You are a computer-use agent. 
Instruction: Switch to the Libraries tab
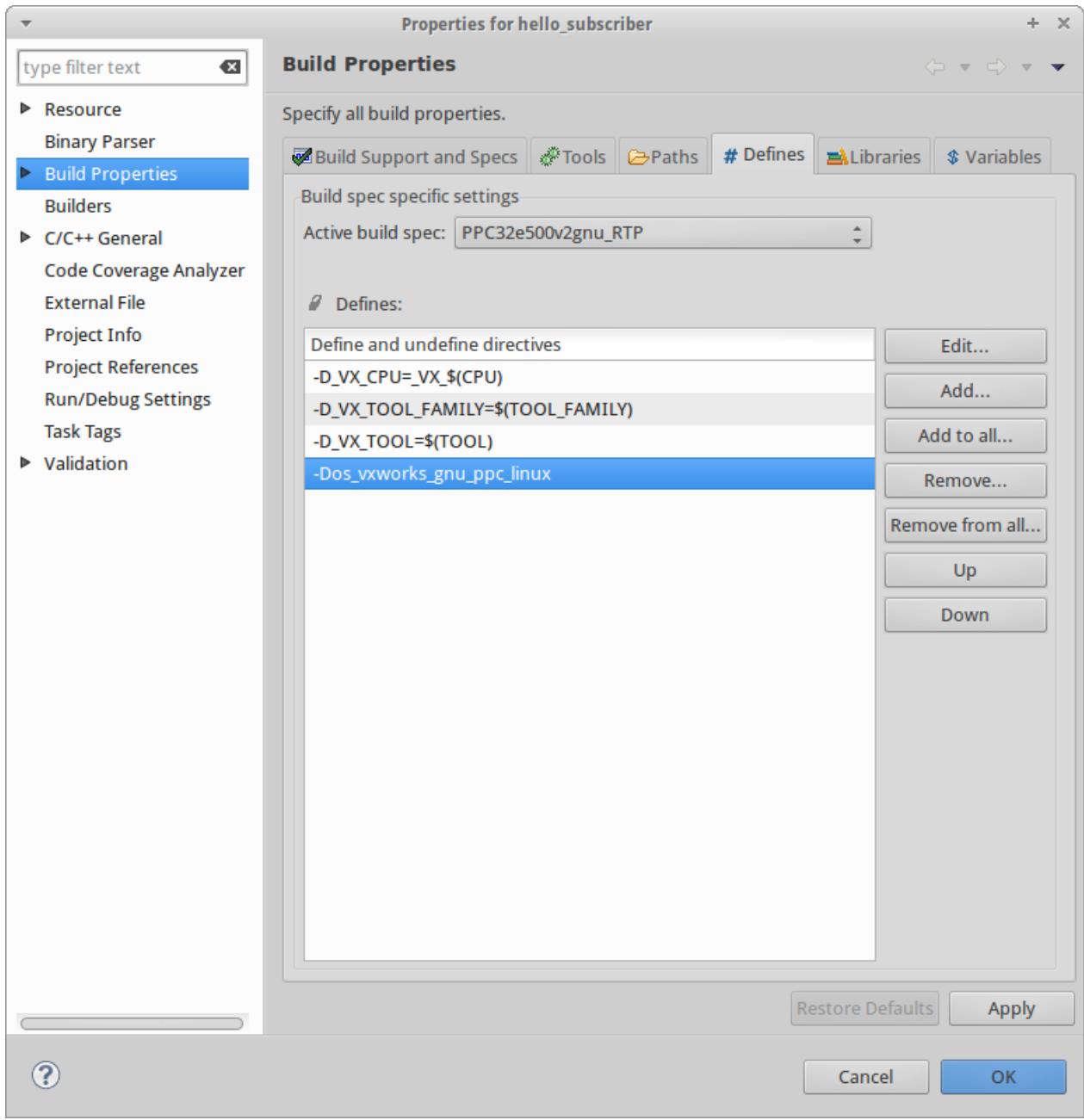pyautogui.click(x=874, y=157)
